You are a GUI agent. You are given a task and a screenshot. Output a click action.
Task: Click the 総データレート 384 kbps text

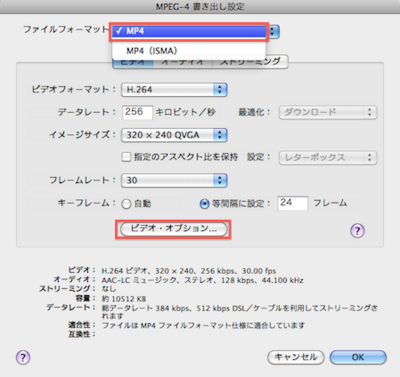pyautogui.click(x=239, y=312)
